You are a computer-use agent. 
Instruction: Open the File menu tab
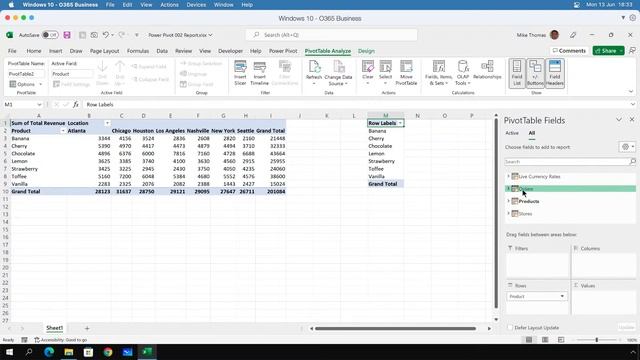(x=12, y=51)
